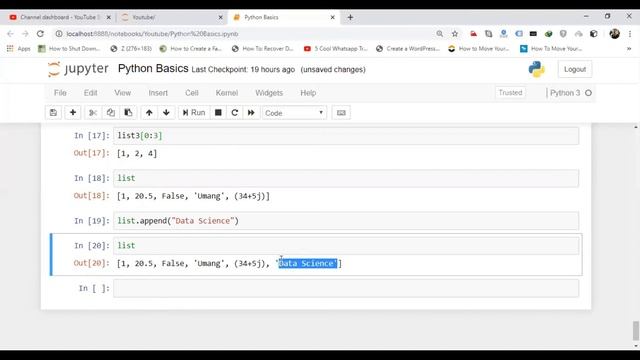Click the shield extension icon
This screenshot has width=640, height=360.
click(563, 34)
